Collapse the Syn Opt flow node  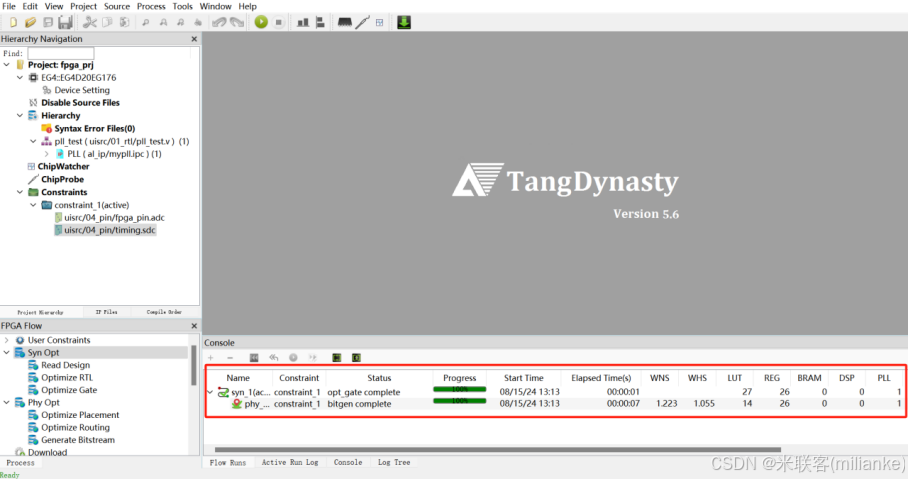pos(7,353)
